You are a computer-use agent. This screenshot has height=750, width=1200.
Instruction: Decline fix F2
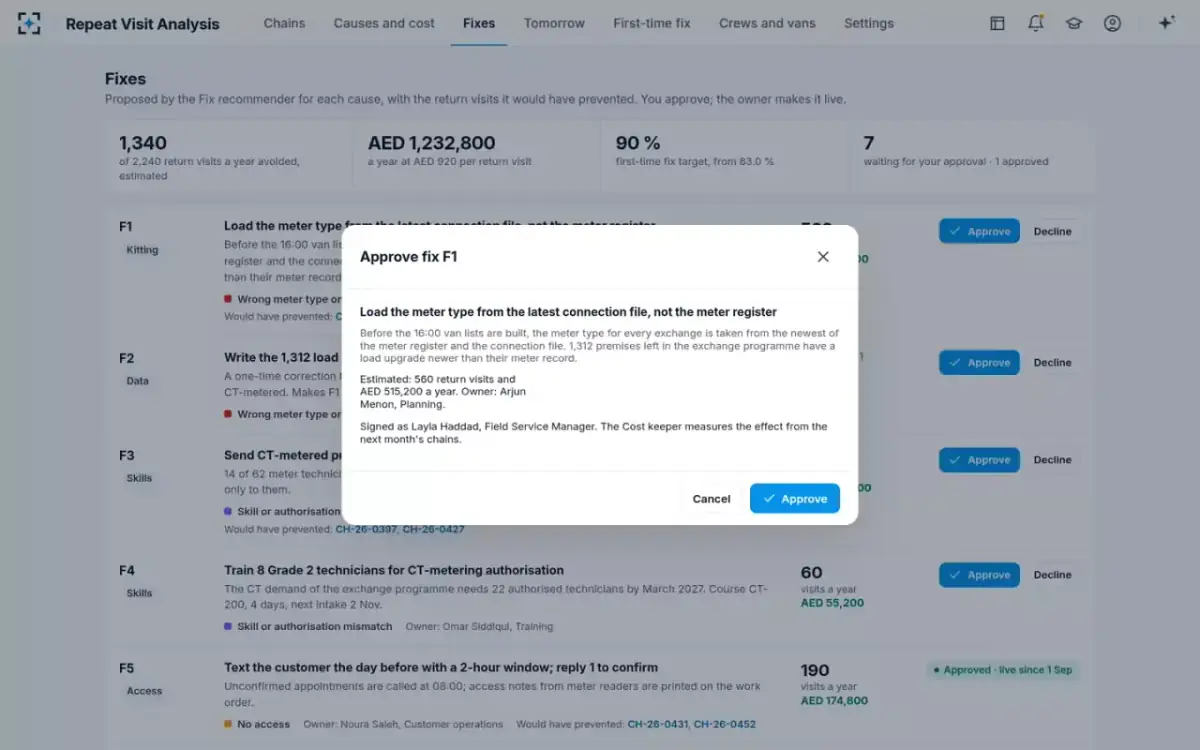[1052, 362]
